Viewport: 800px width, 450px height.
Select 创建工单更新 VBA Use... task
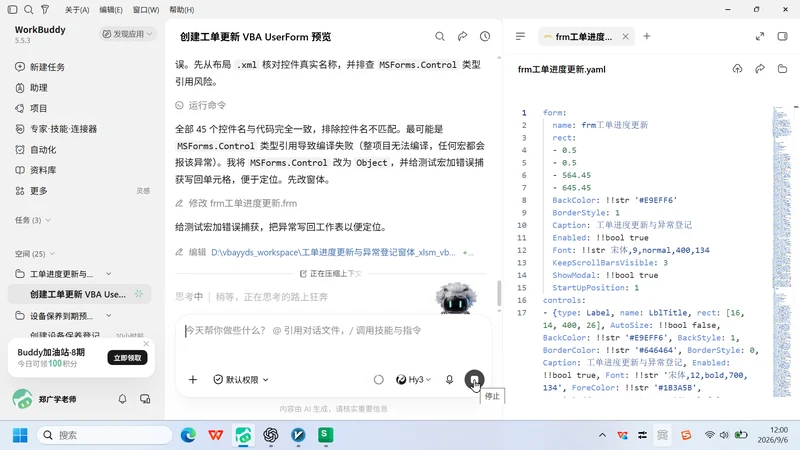point(79,294)
